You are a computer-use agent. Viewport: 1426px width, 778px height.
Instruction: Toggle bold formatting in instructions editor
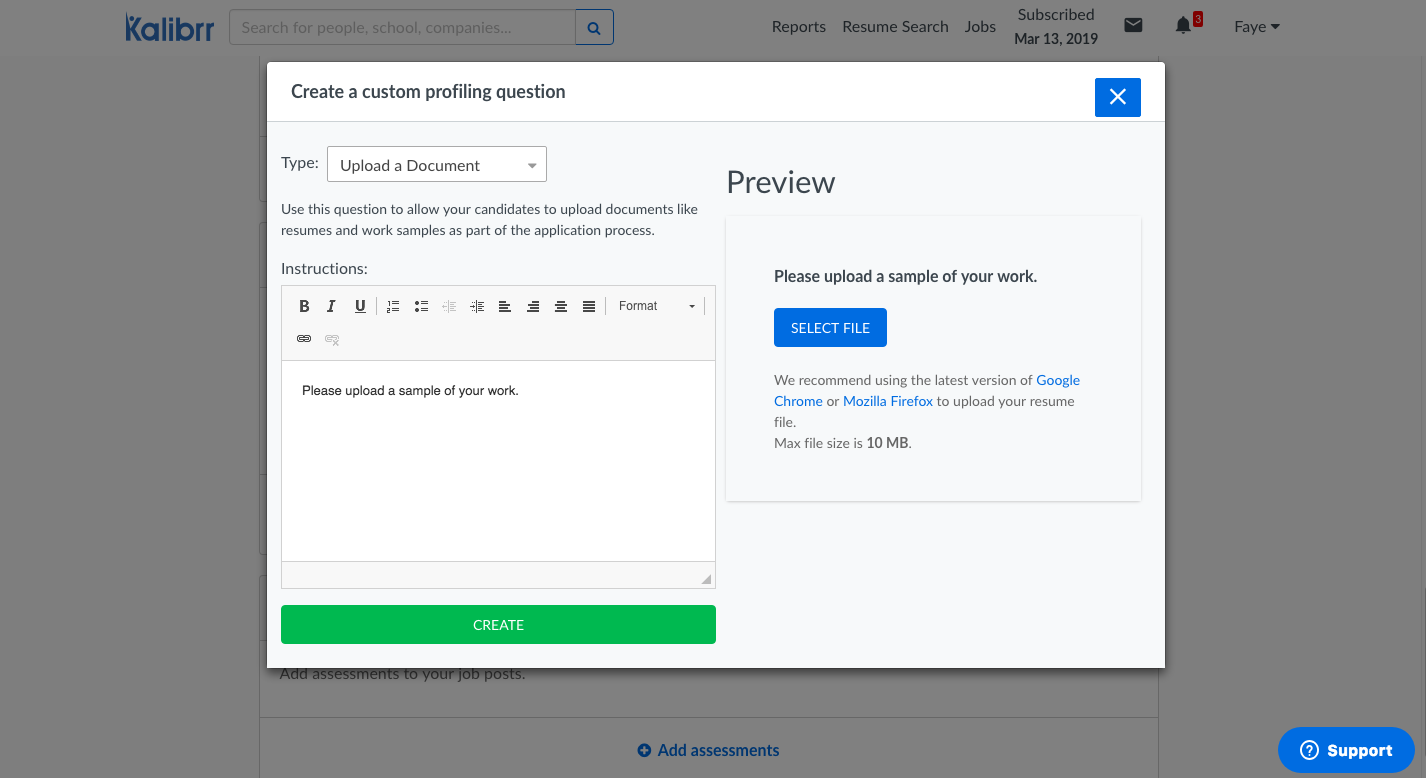(x=304, y=306)
